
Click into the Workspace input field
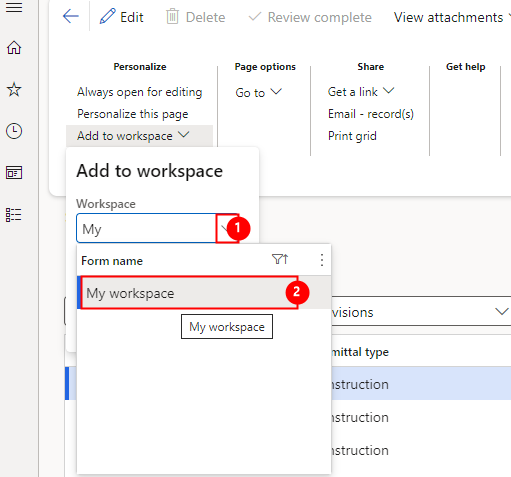(146, 228)
